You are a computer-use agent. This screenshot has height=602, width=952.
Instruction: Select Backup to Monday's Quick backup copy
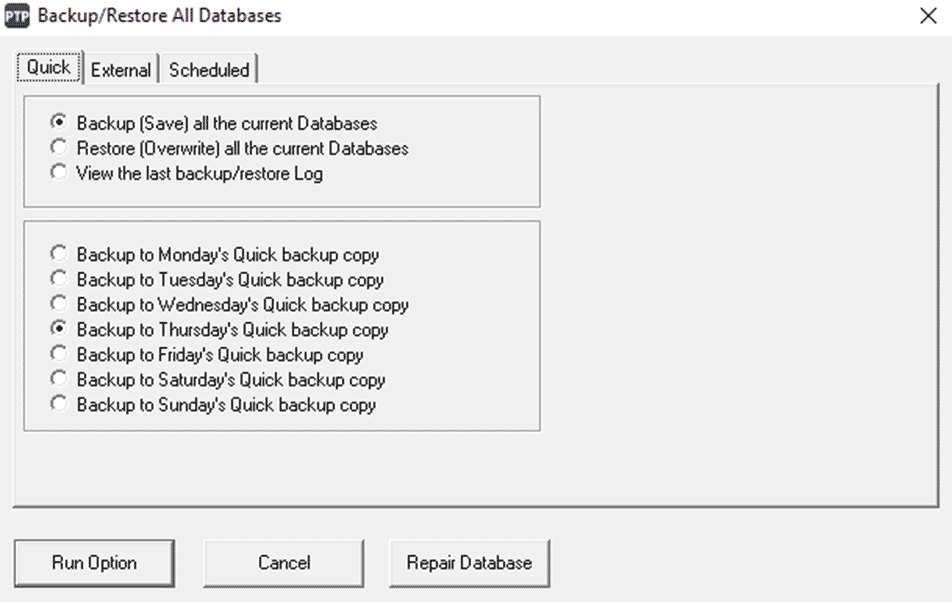coord(59,253)
